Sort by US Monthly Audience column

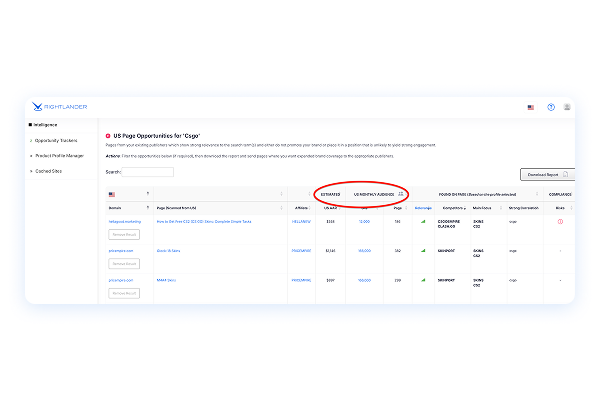pos(401,193)
